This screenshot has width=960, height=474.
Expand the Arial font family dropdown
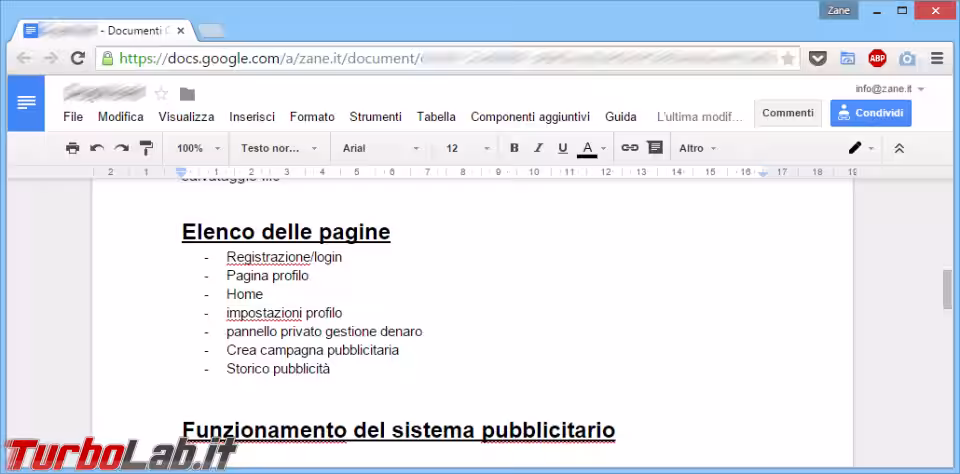381,148
